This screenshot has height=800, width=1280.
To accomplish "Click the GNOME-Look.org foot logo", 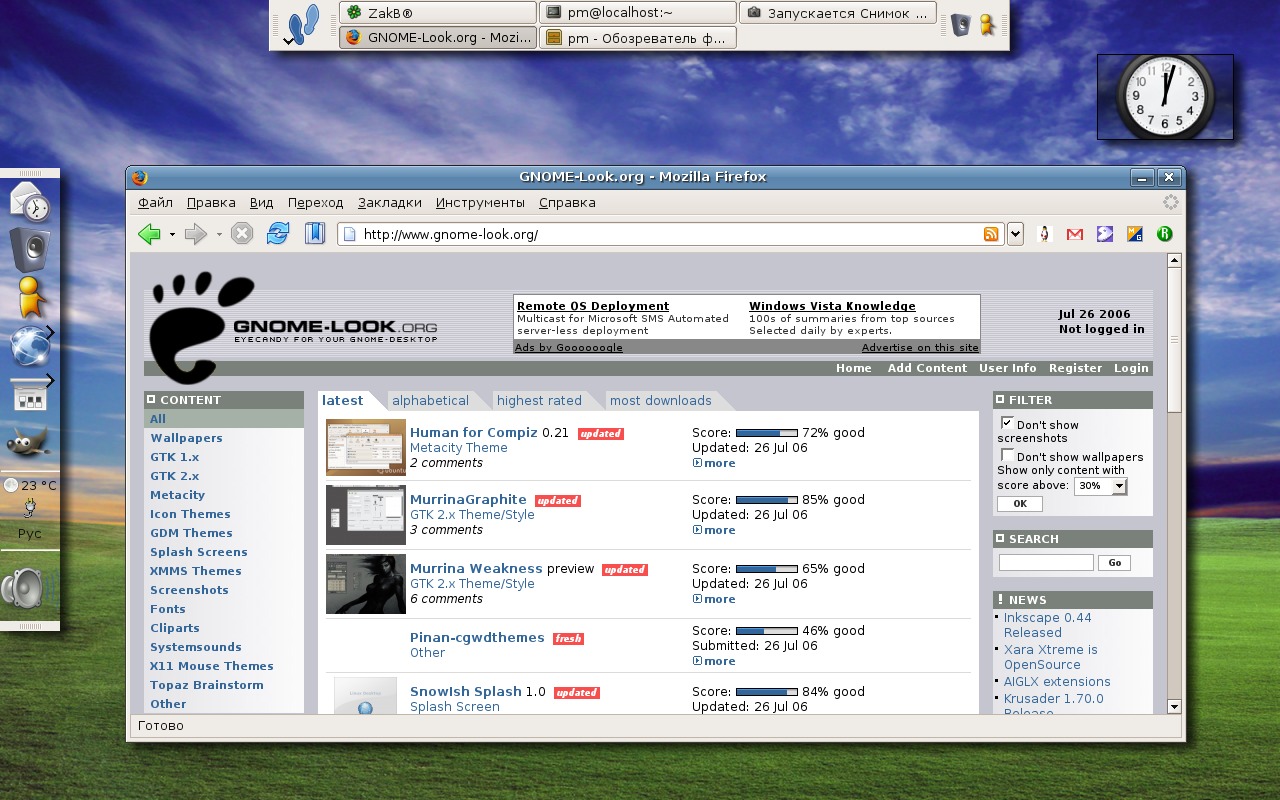I will (201, 327).
